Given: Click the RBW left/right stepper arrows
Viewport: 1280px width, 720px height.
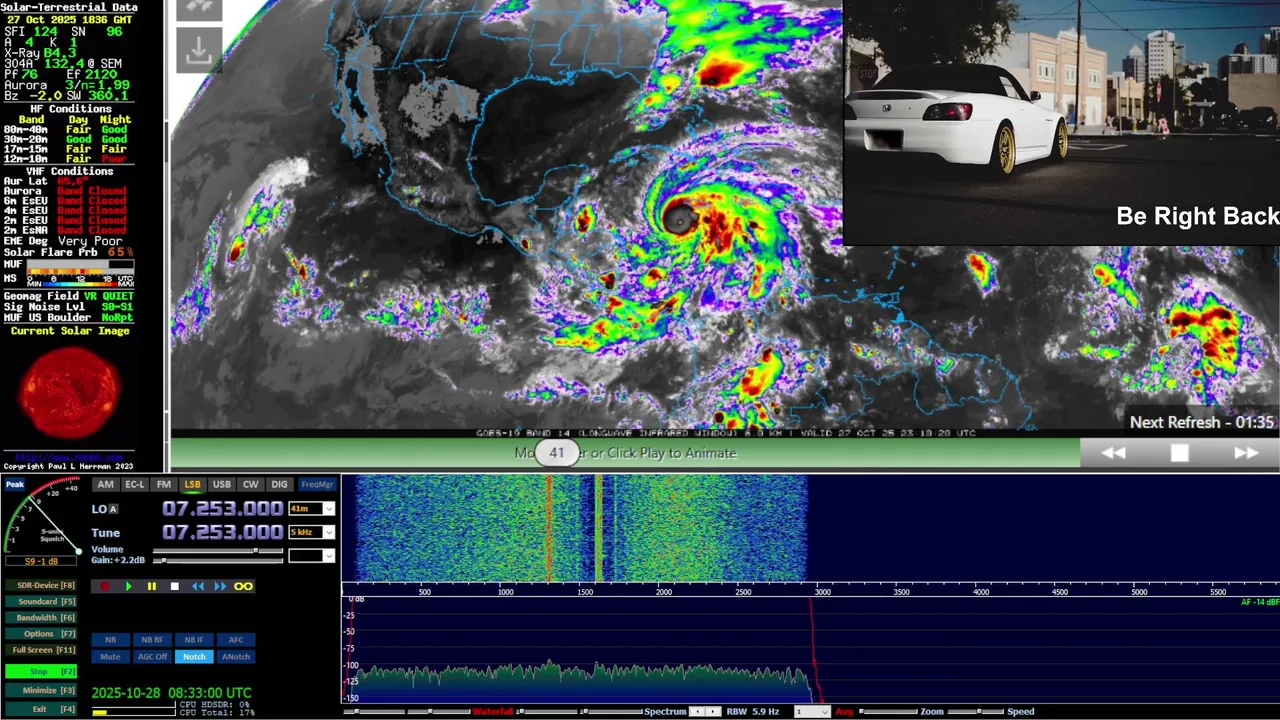Looking at the screenshot, I should [x=705, y=711].
